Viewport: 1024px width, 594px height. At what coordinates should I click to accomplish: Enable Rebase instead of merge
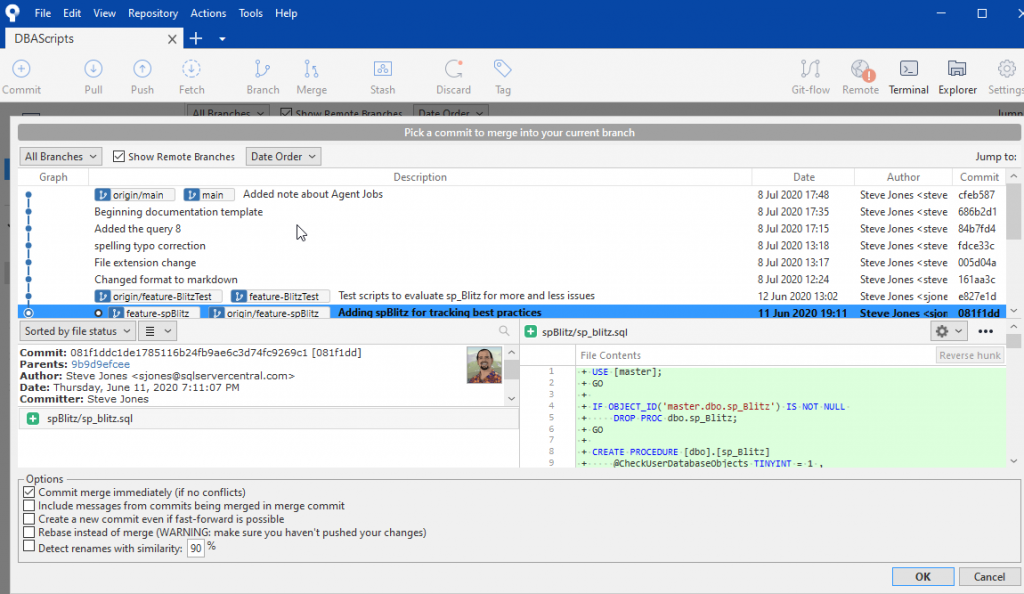28,531
